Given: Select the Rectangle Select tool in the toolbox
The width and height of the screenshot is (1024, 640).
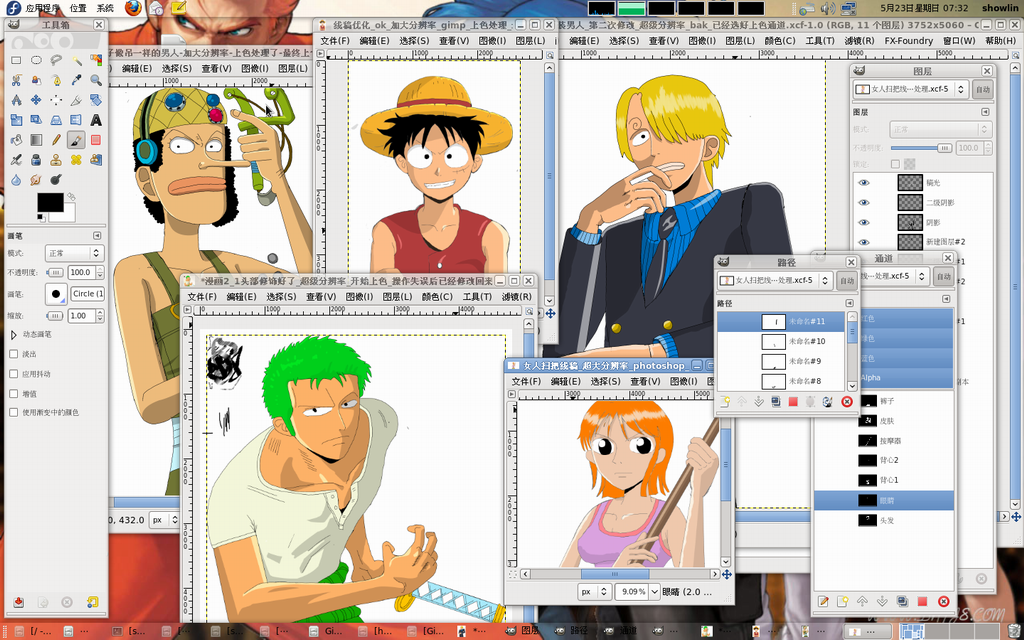Looking at the screenshot, I should tap(16, 60).
